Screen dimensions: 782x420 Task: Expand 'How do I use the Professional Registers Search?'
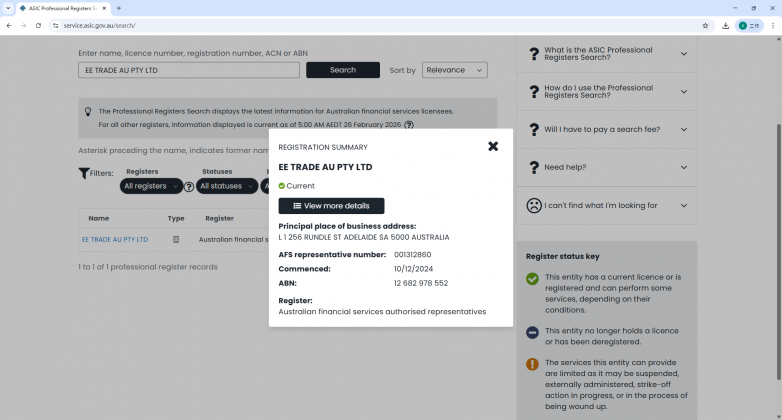pos(606,92)
